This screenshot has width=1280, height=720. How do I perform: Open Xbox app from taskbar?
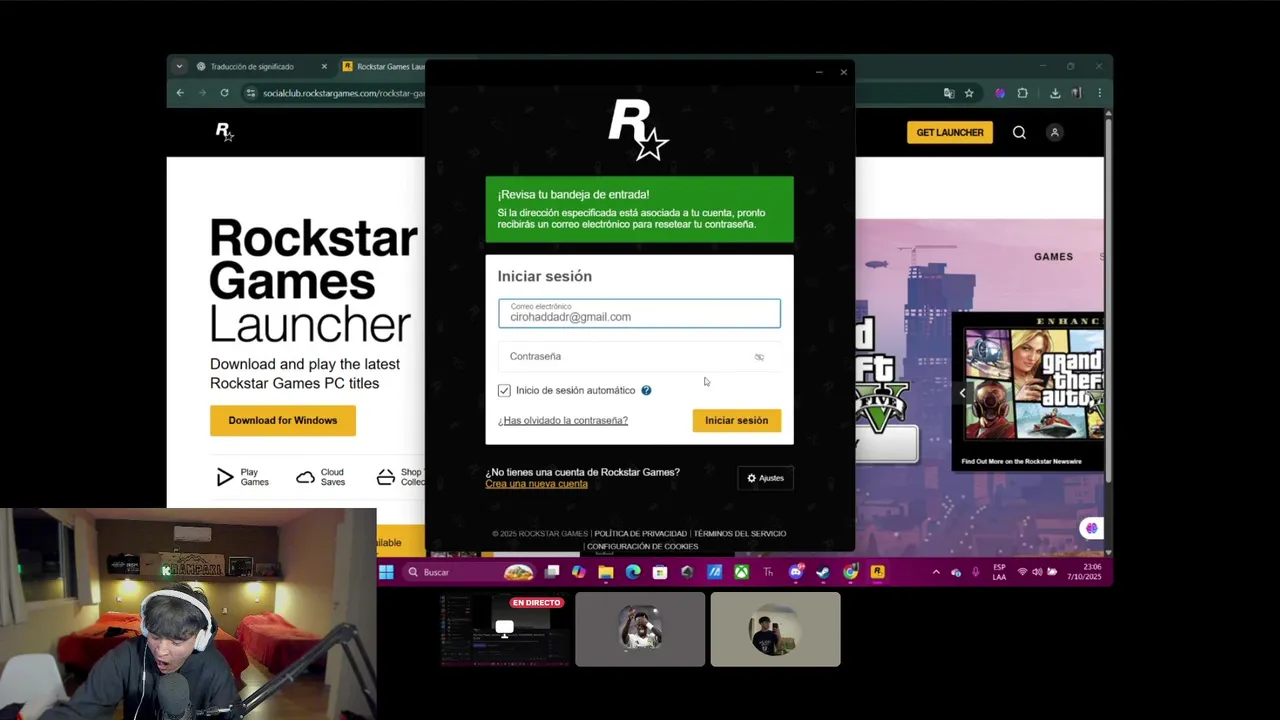click(741, 572)
